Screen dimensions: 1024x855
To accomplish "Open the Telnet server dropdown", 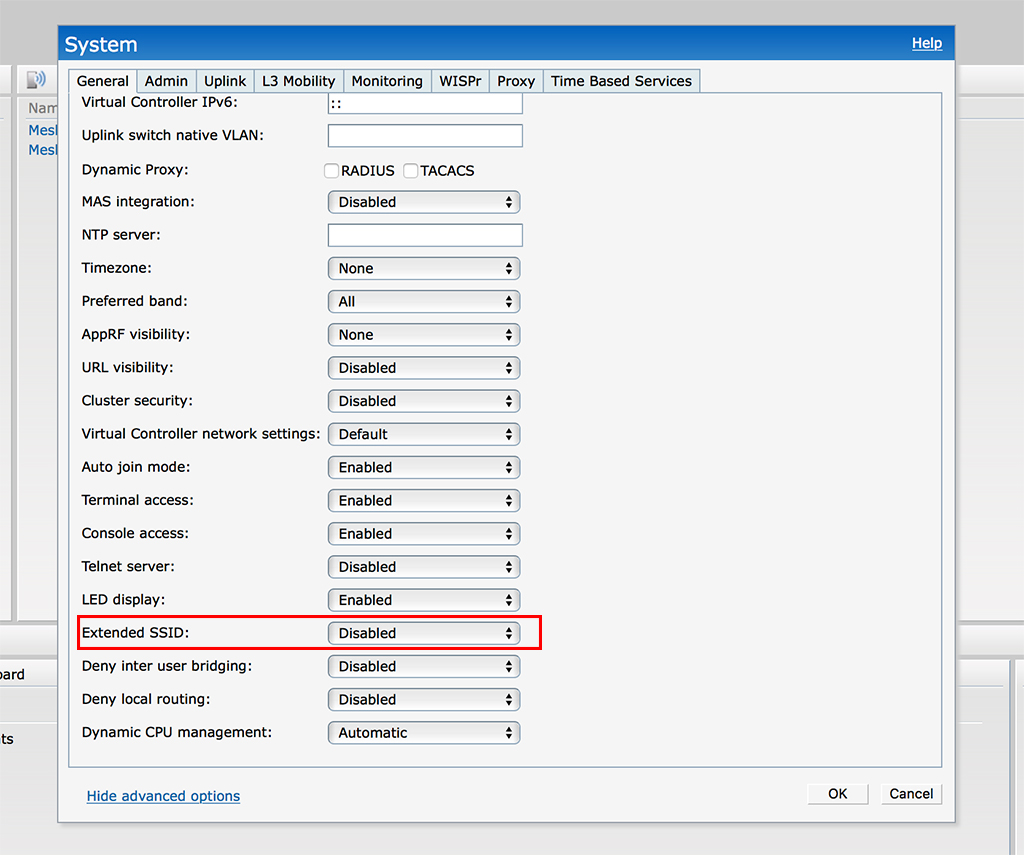I will click(423, 566).
